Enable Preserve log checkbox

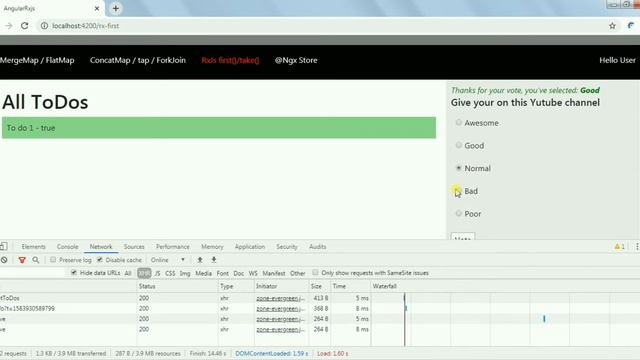coord(53,260)
